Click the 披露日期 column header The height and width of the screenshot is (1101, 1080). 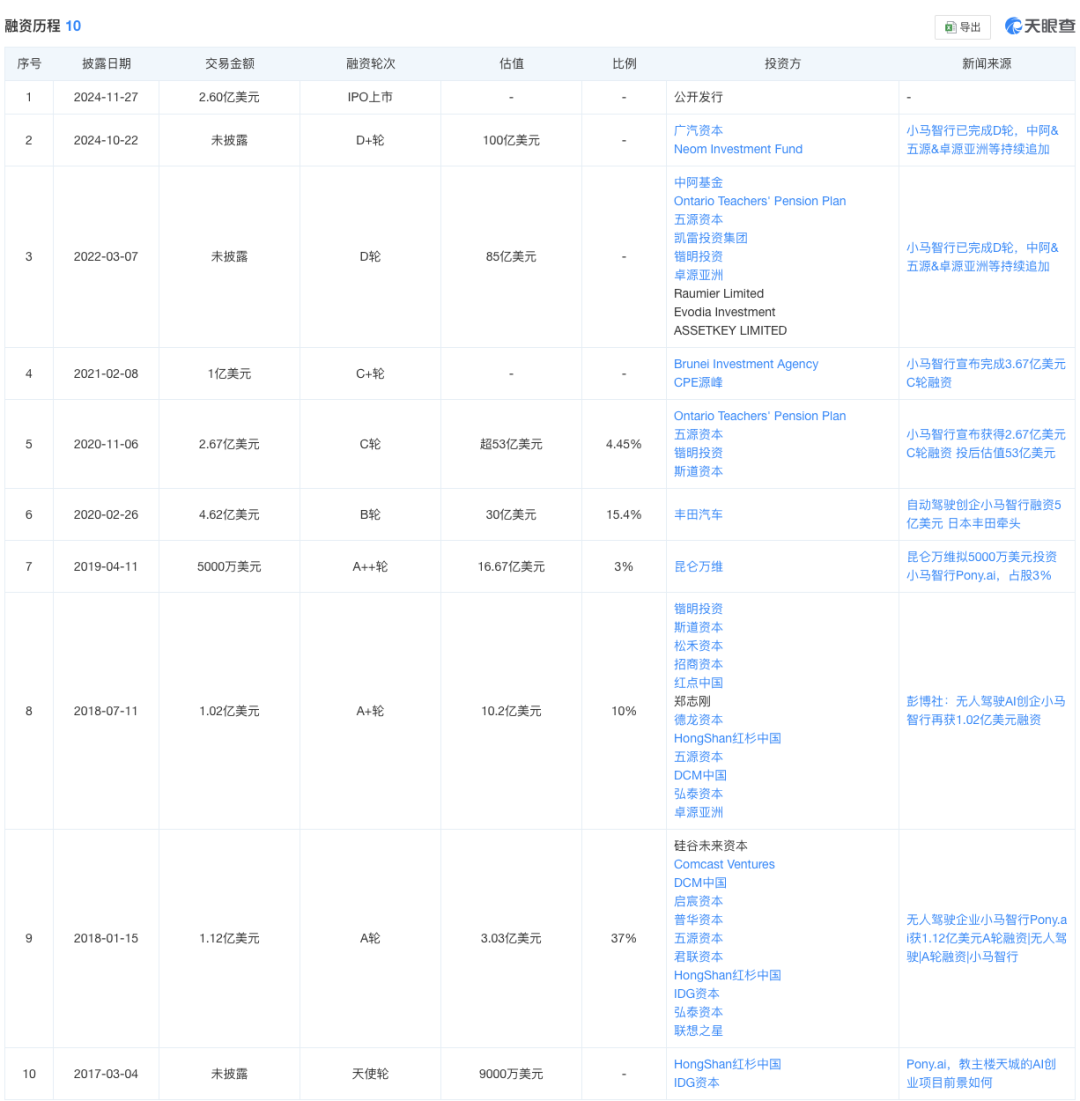[x=106, y=64]
